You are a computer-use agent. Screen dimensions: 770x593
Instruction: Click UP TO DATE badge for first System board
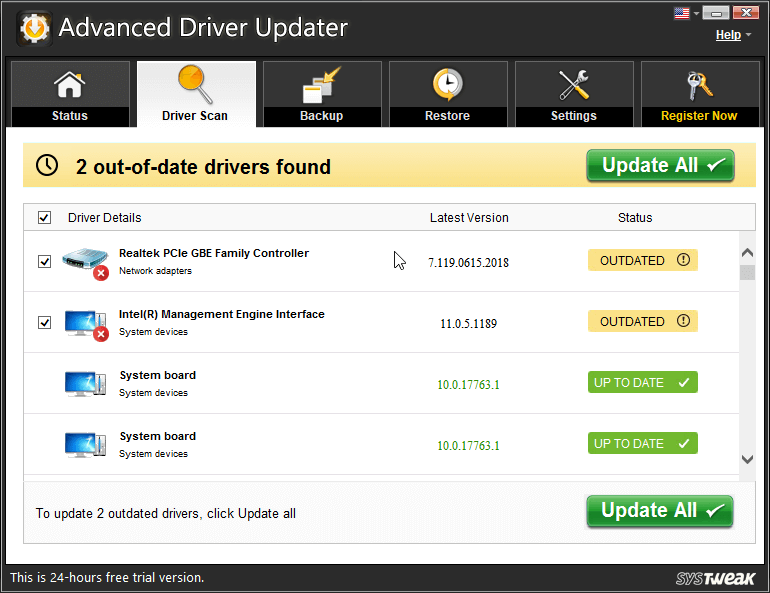pos(643,382)
